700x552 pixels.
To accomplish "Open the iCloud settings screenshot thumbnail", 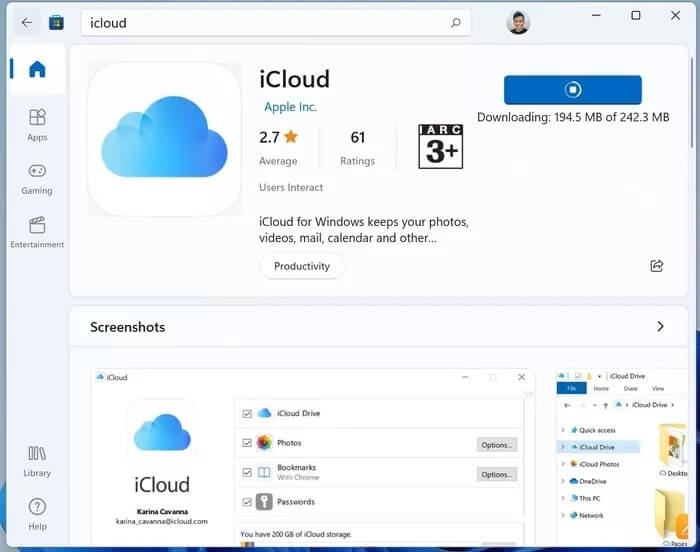I will pos(312,457).
